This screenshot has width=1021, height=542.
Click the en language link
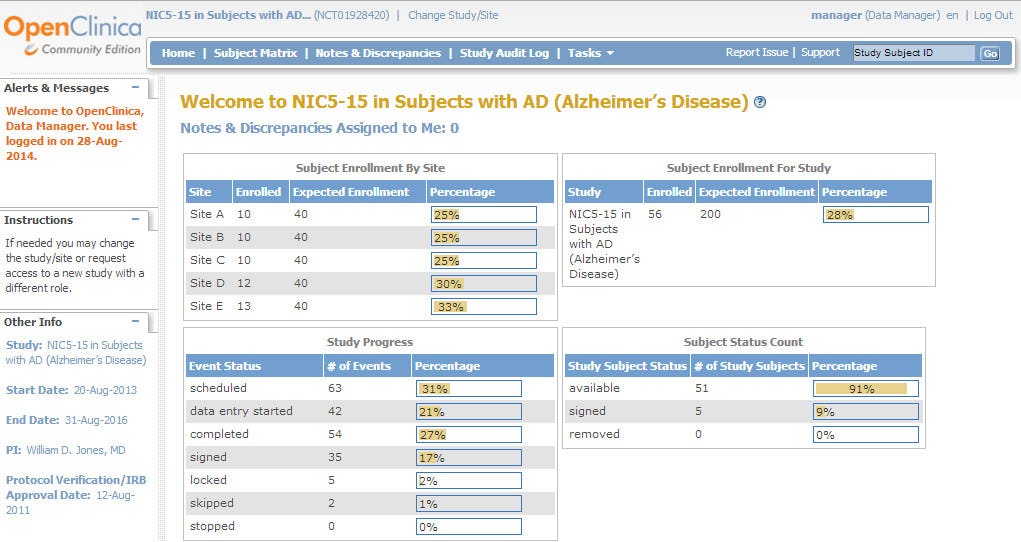coord(952,15)
